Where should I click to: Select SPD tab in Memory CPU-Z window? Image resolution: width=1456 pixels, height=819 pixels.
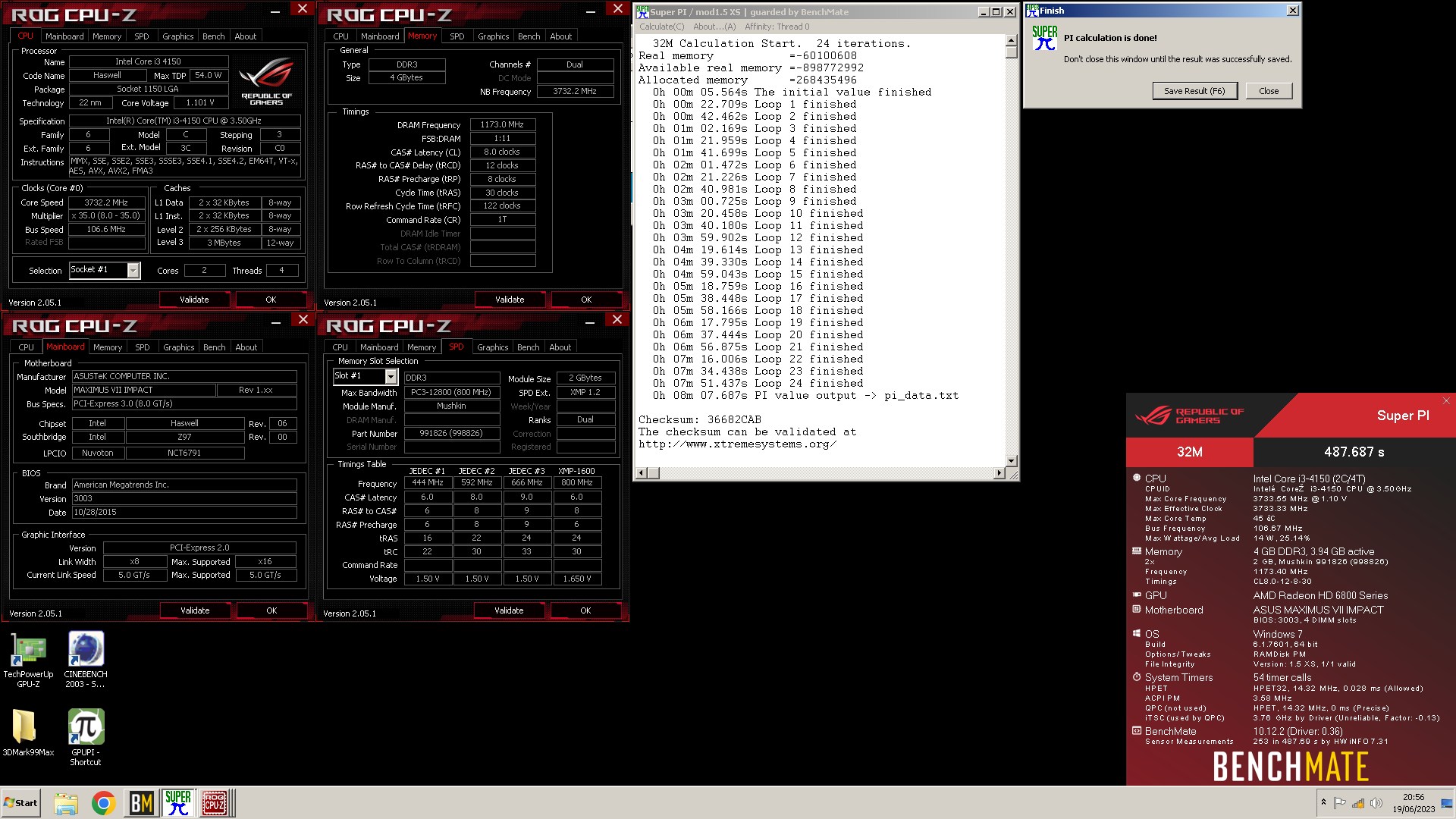point(457,36)
